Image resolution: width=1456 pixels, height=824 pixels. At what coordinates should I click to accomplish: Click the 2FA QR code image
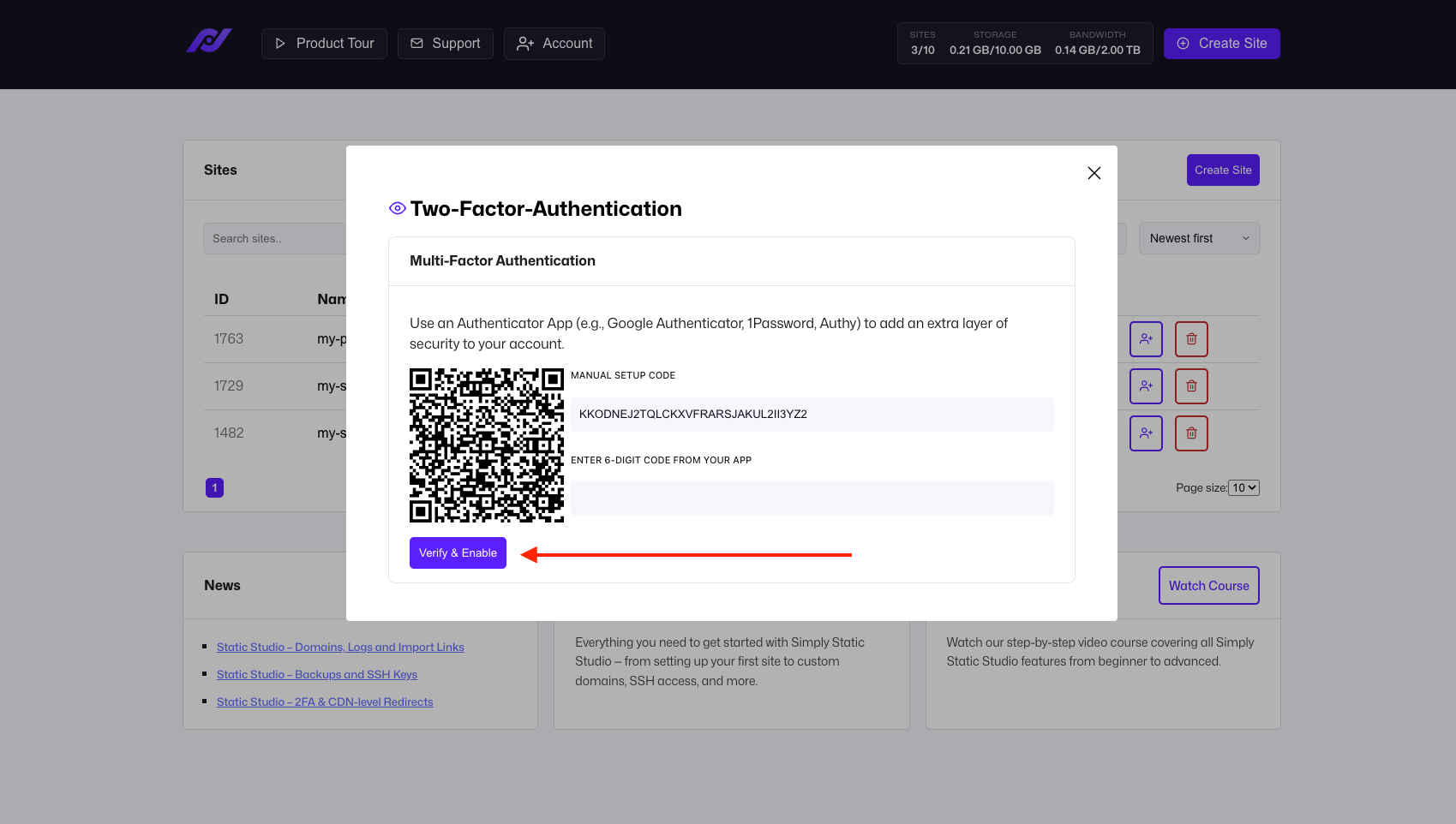[x=487, y=445]
